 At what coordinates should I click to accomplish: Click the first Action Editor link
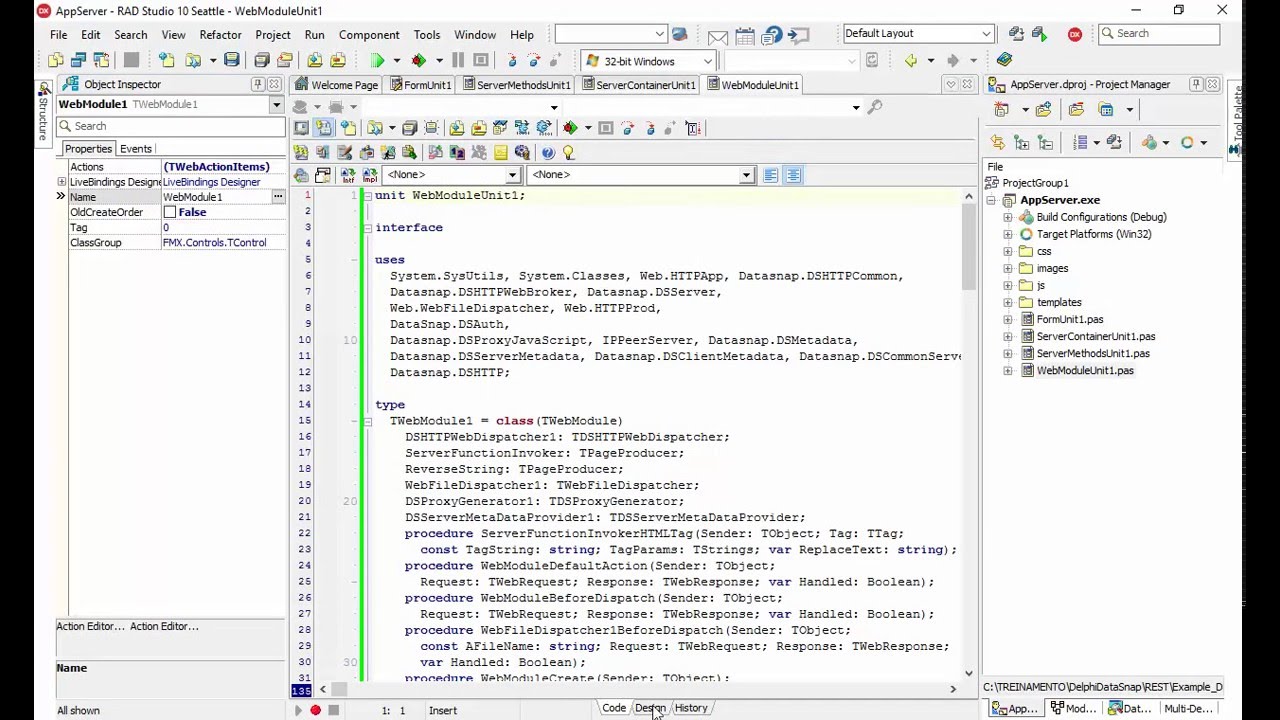tap(90, 626)
